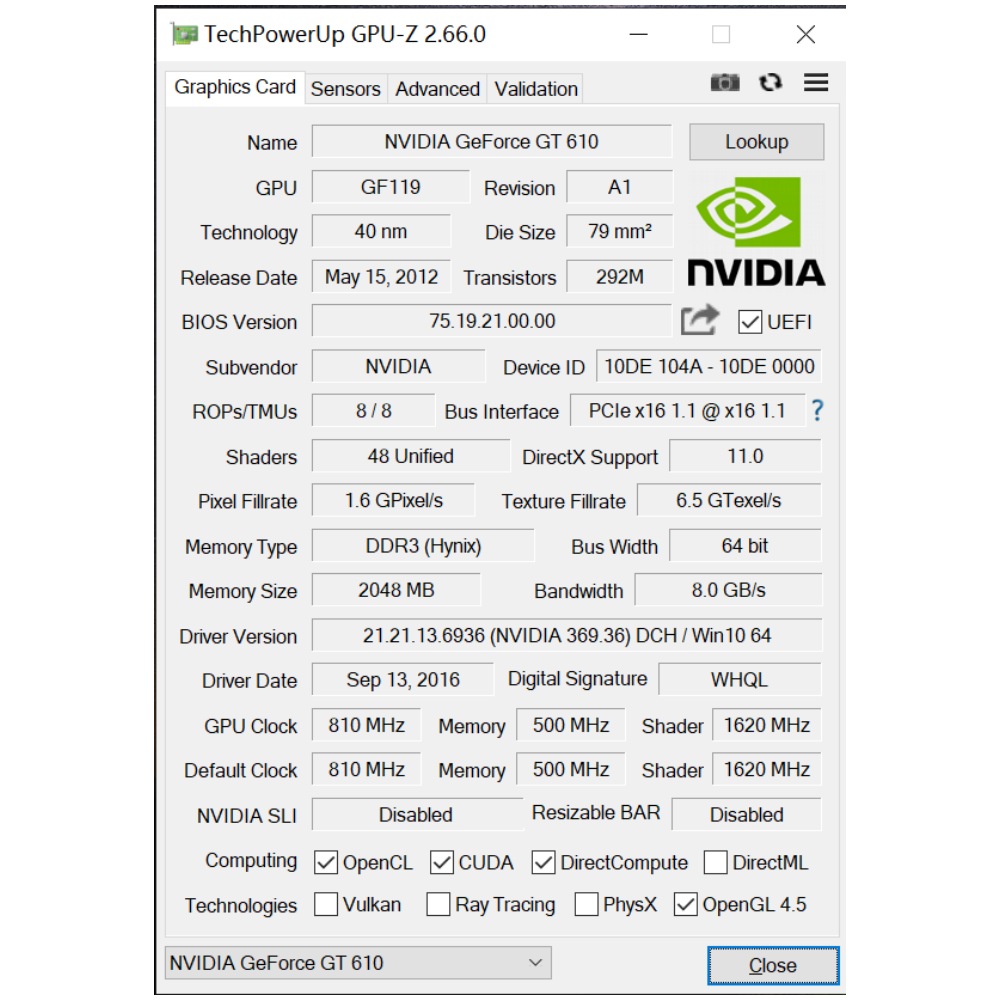Viewport: 1000px width, 1000px height.
Task: Click the BIOS Version field 75.19.21.00.00
Action: [x=492, y=321]
